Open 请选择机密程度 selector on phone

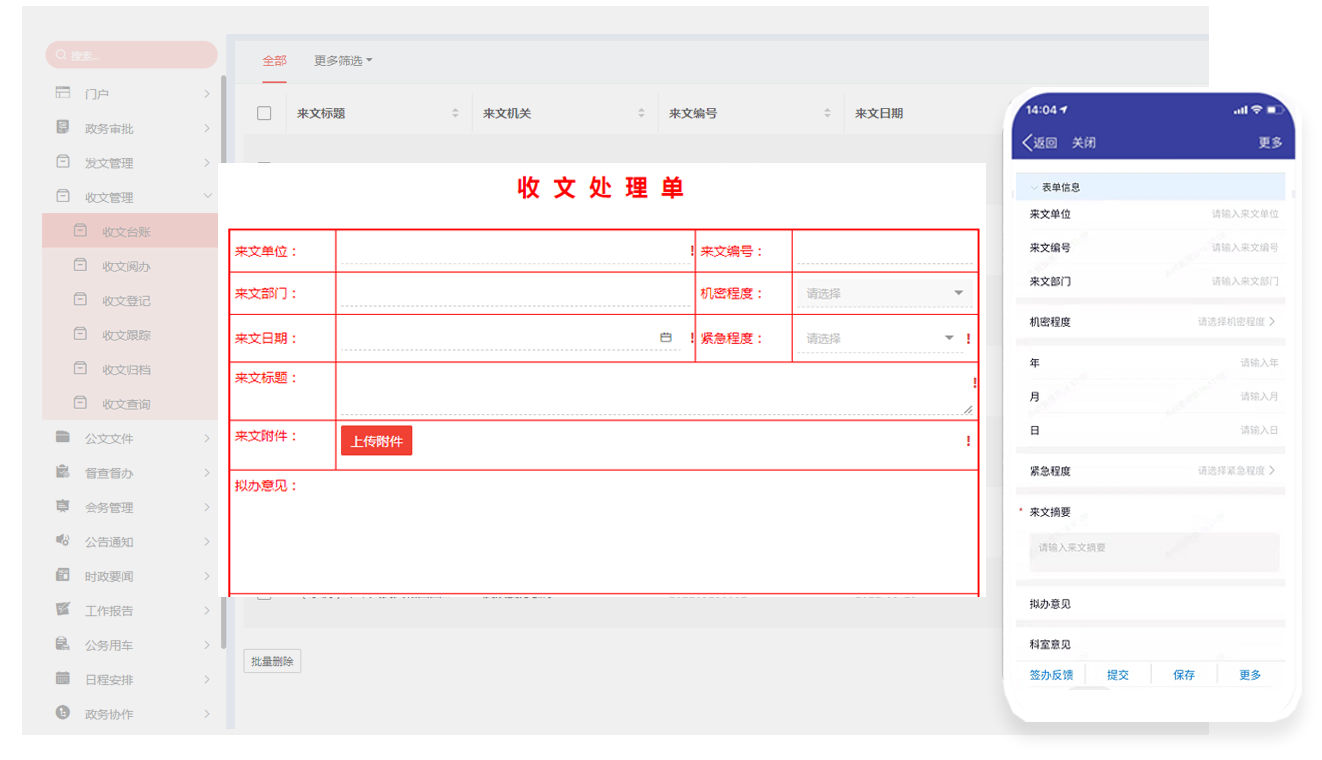1236,322
